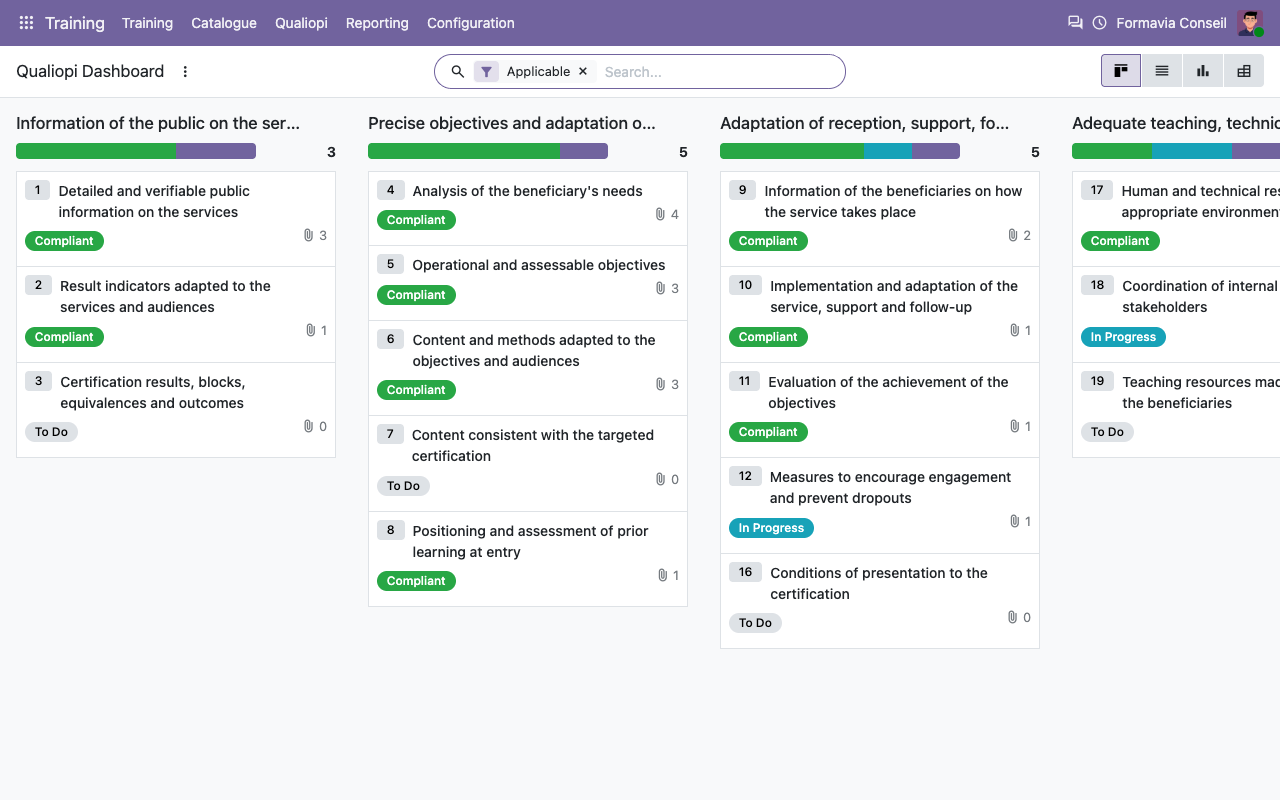Open the activities clock icon
This screenshot has width=1280, height=800.
1100,23
